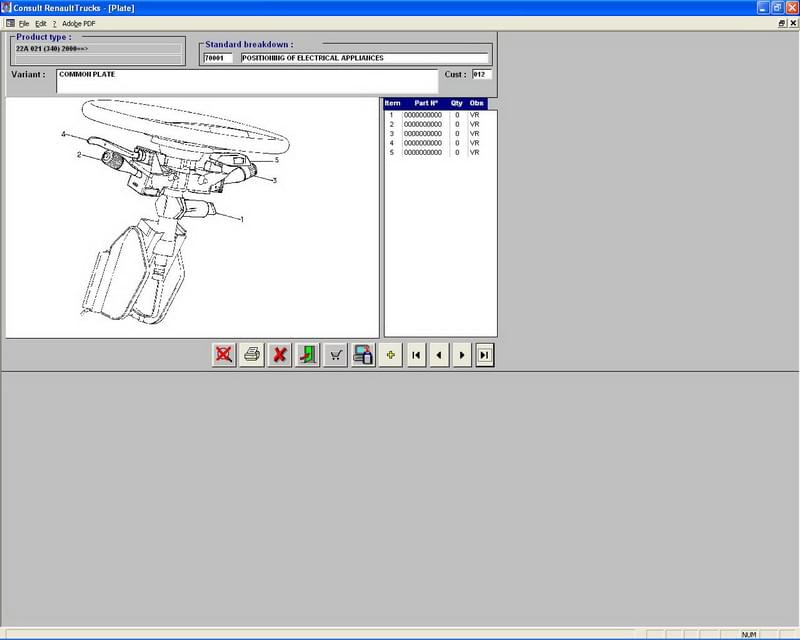Click the Part N° column header

[426, 103]
